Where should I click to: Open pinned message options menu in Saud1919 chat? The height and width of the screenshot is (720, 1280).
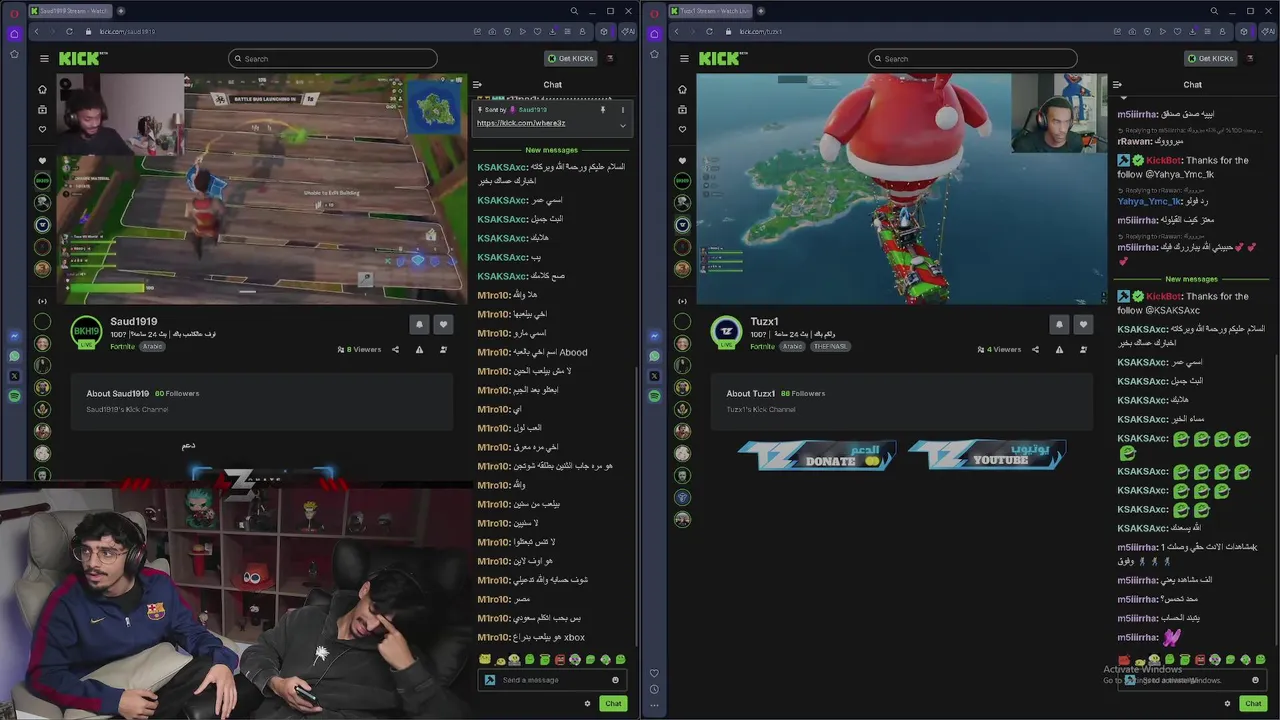pyautogui.click(x=622, y=109)
